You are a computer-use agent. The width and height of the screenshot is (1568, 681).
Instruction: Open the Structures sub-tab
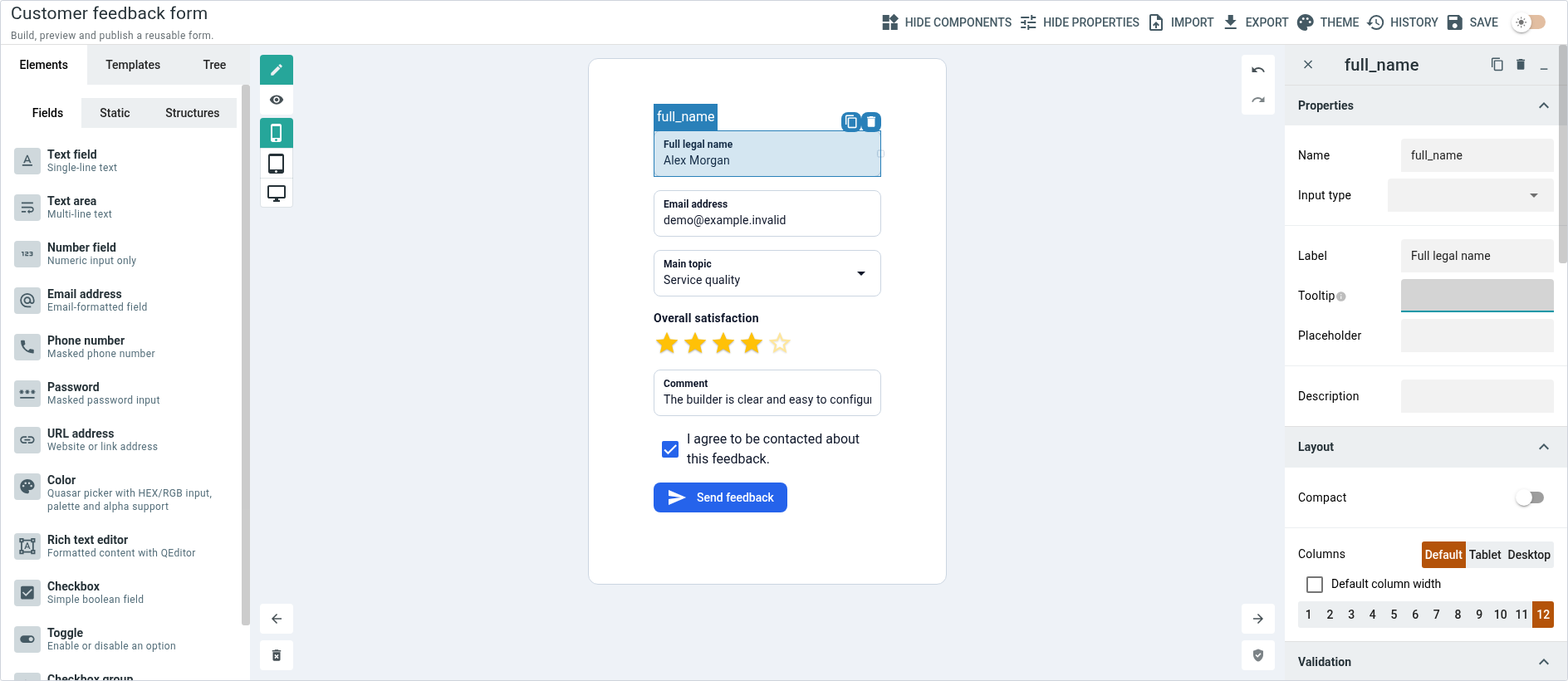(x=193, y=113)
